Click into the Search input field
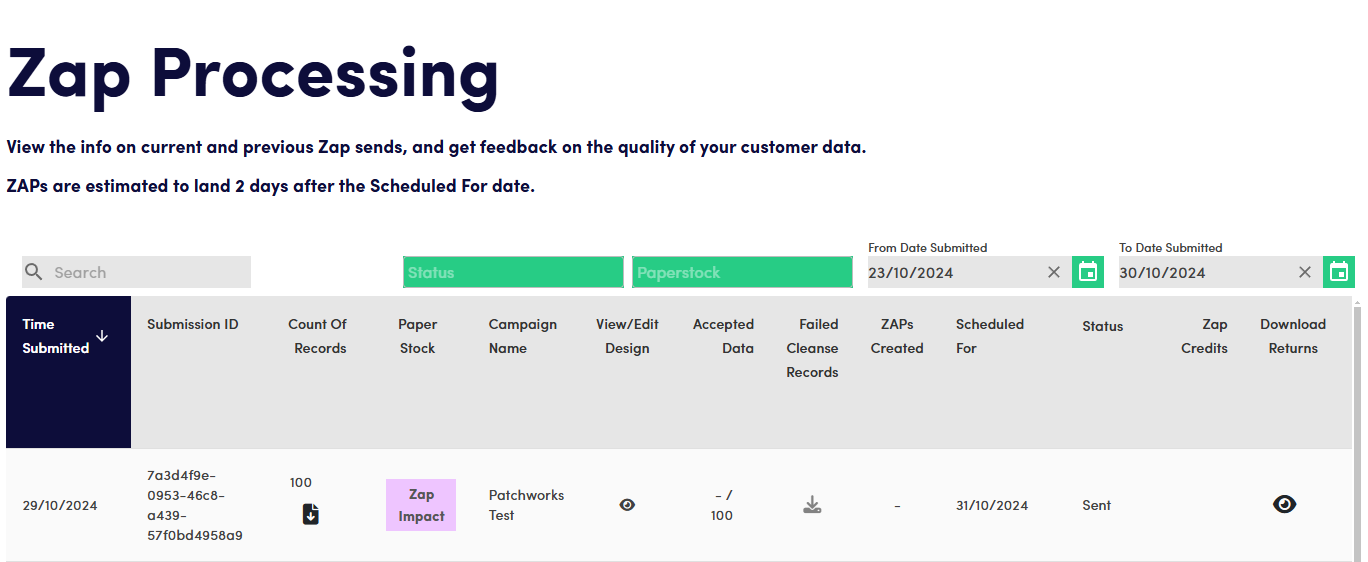 148,272
